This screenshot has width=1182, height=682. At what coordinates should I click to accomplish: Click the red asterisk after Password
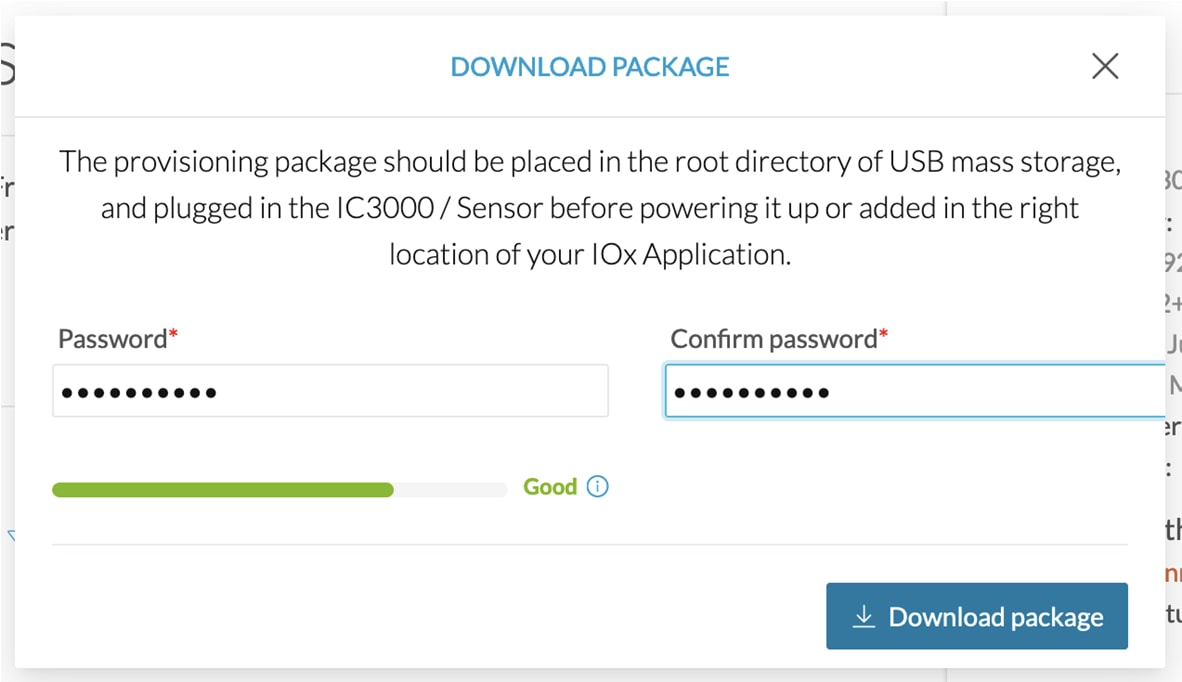pyautogui.click(x=173, y=334)
